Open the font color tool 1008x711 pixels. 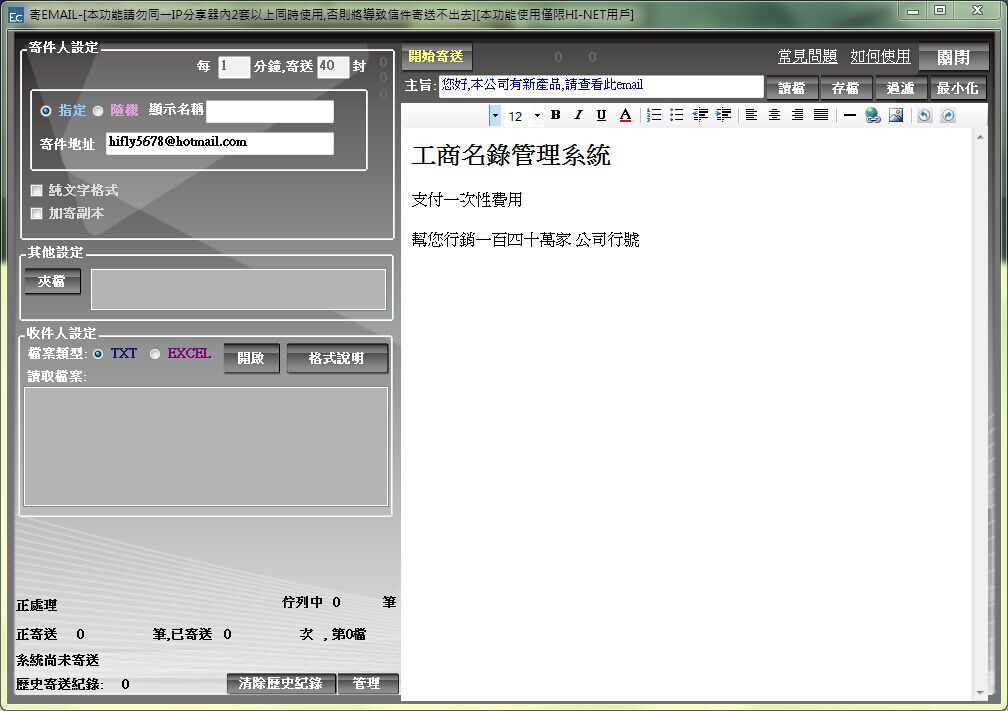pyautogui.click(x=625, y=115)
